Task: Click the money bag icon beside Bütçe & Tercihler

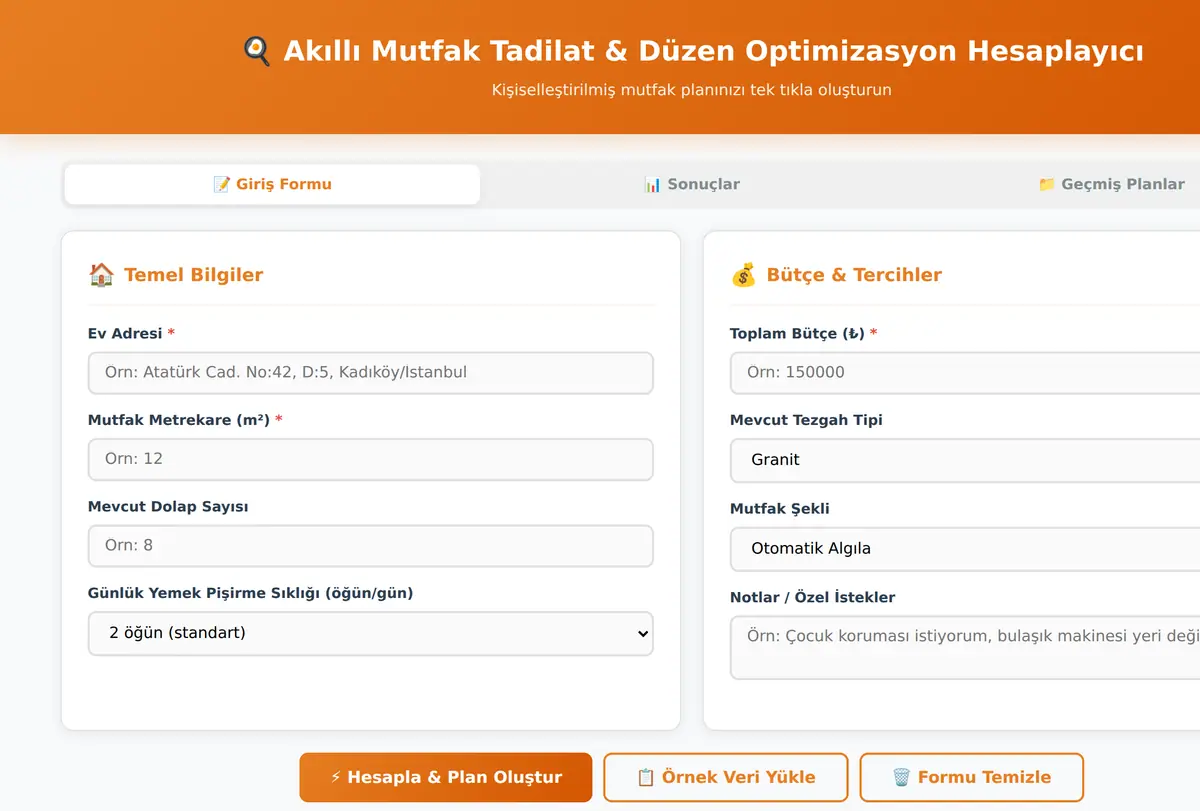Action: click(x=743, y=275)
